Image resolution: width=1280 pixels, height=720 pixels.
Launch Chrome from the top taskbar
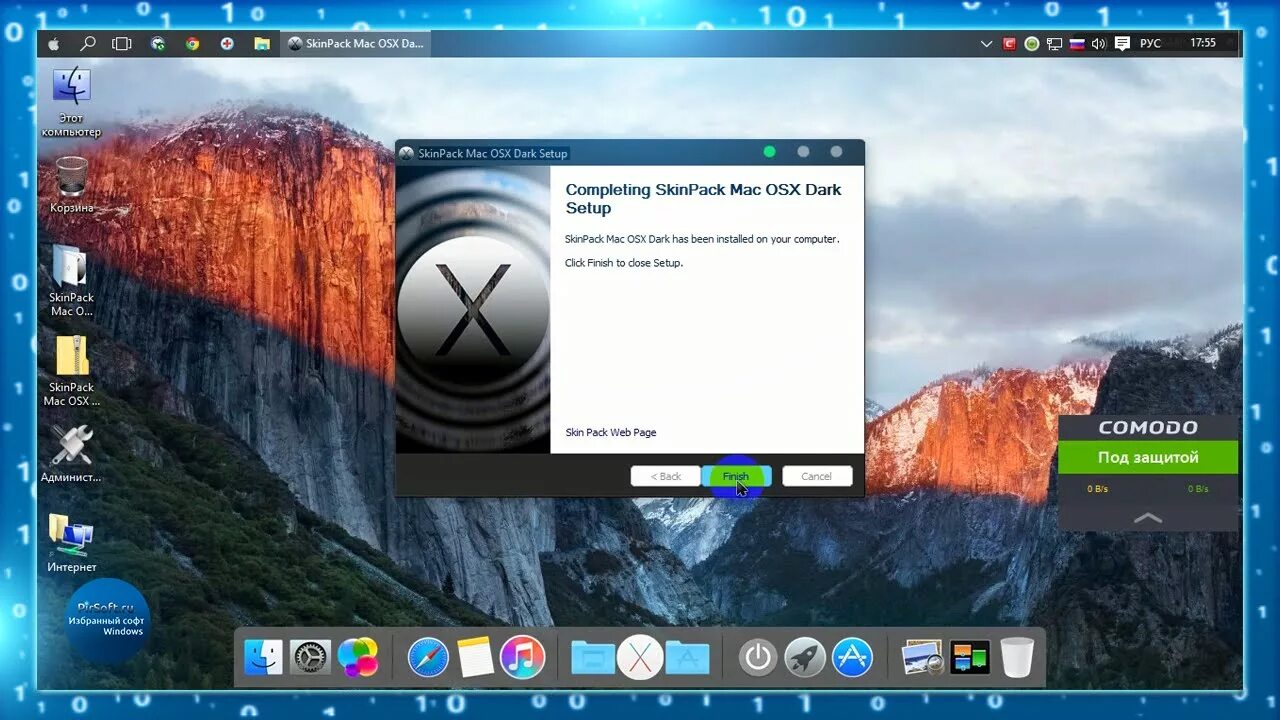coord(193,44)
